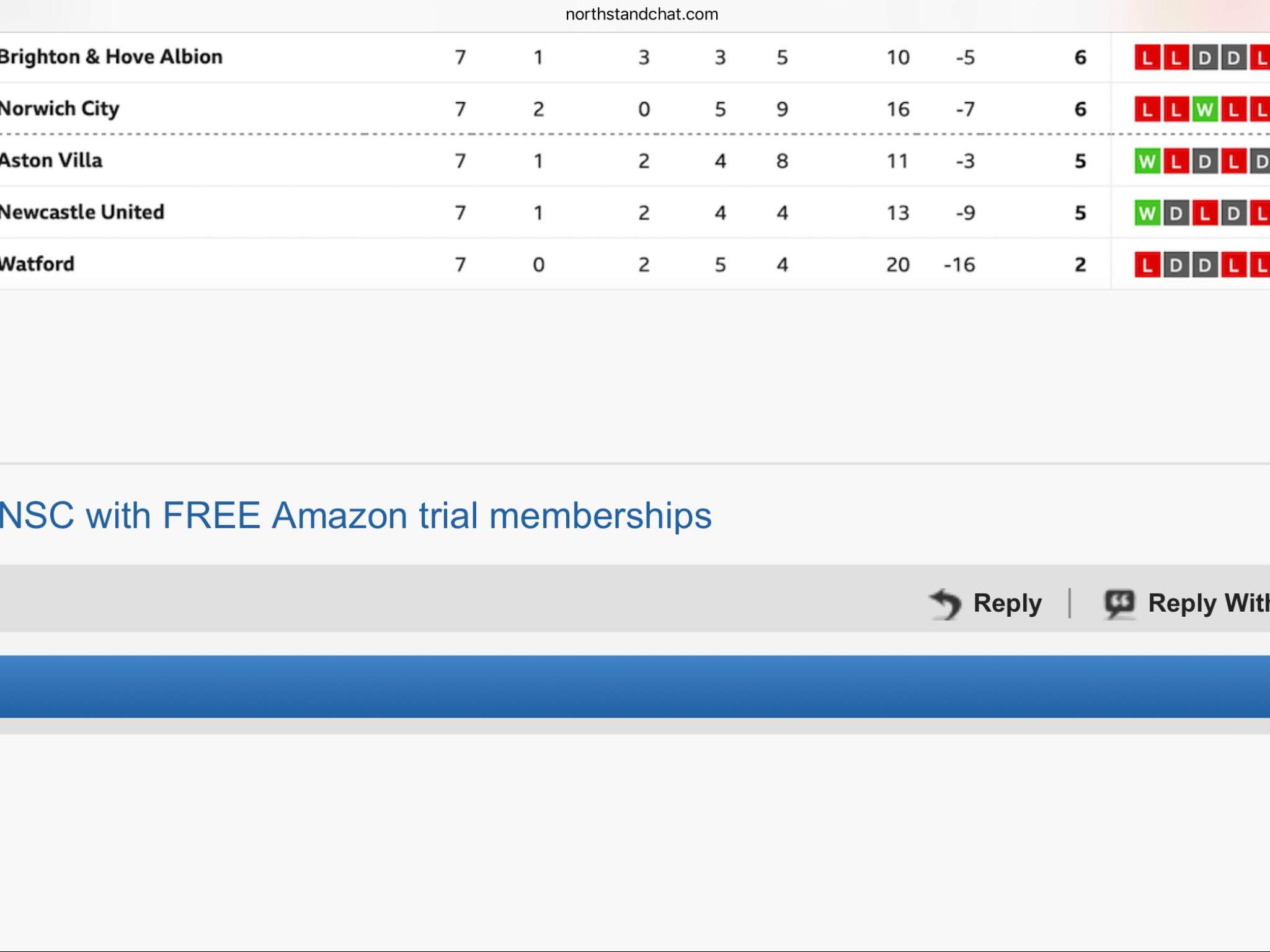Image resolution: width=1270 pixels, height=952 pixels.
Task: Click Newcastle's first grey D form badge
Action: [x=1176, y=213]
